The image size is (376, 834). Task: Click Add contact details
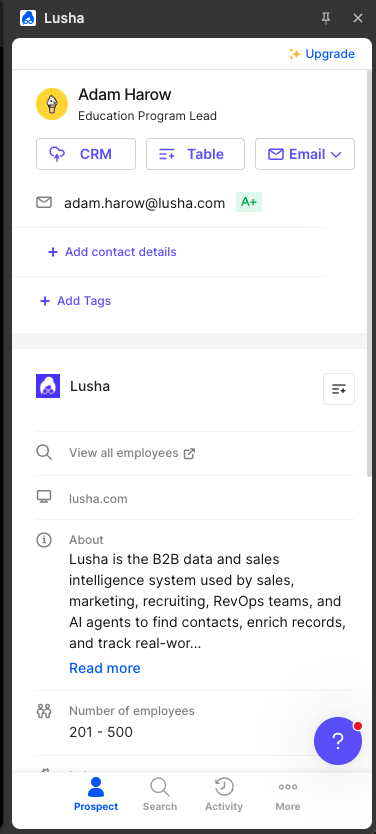coord(112,252)
